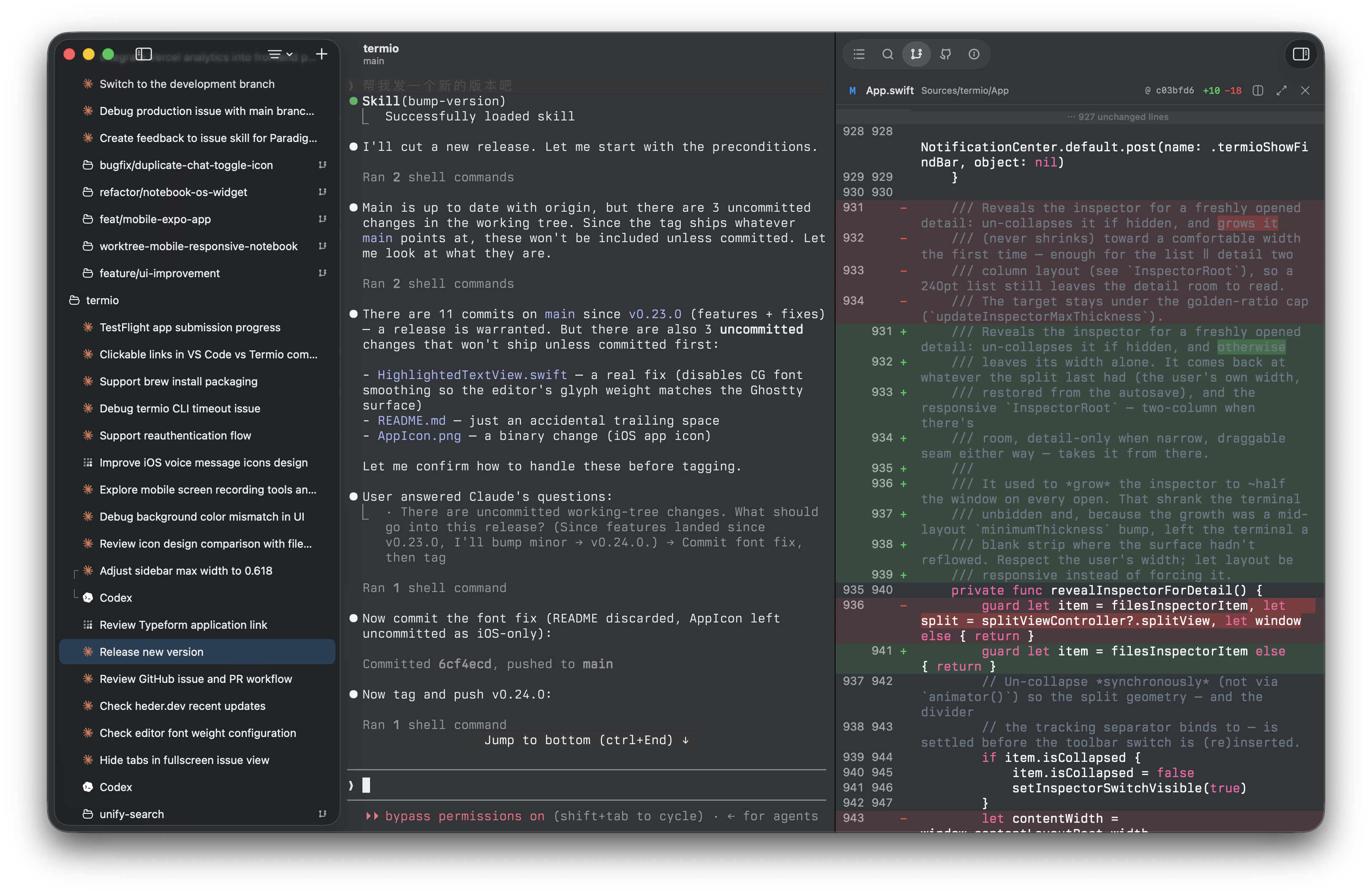
Task: Open 'Review GitHub issue and PR workflow' session
Action: point(197,679)
